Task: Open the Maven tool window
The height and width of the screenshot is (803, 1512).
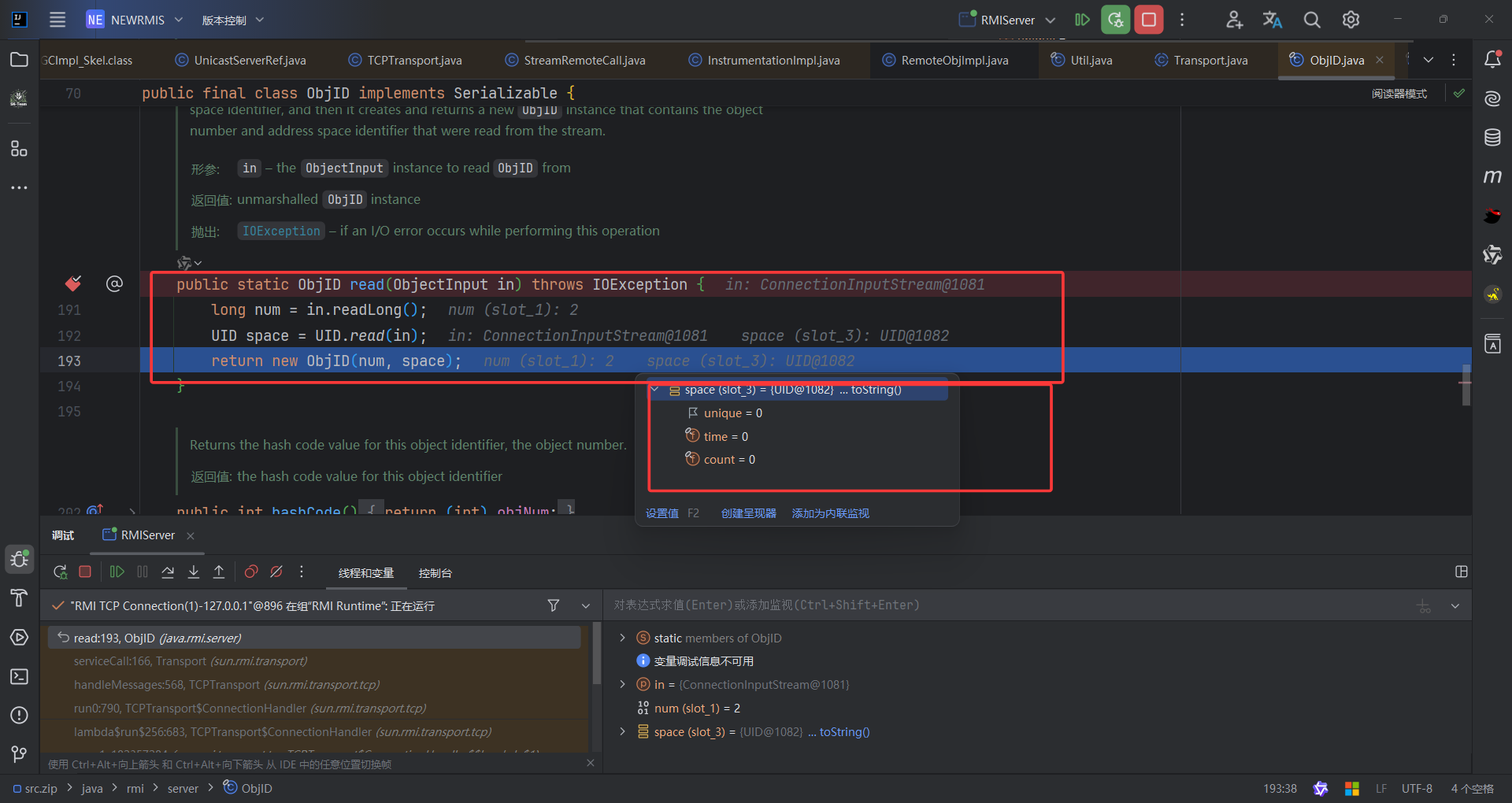Action: coord(1492,176)
